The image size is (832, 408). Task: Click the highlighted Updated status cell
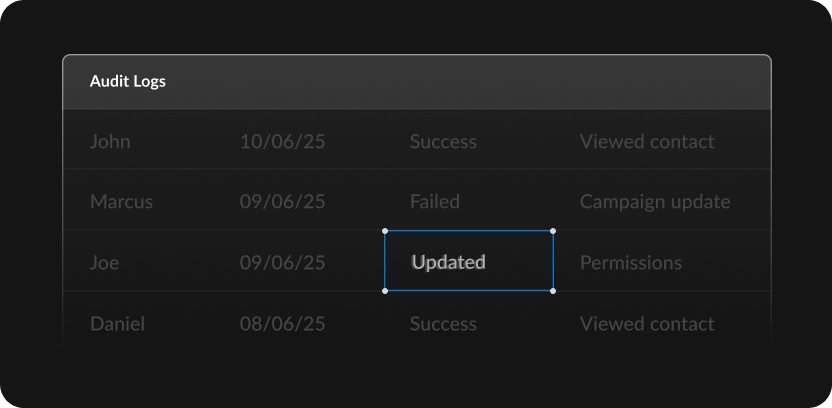point(449,263)
